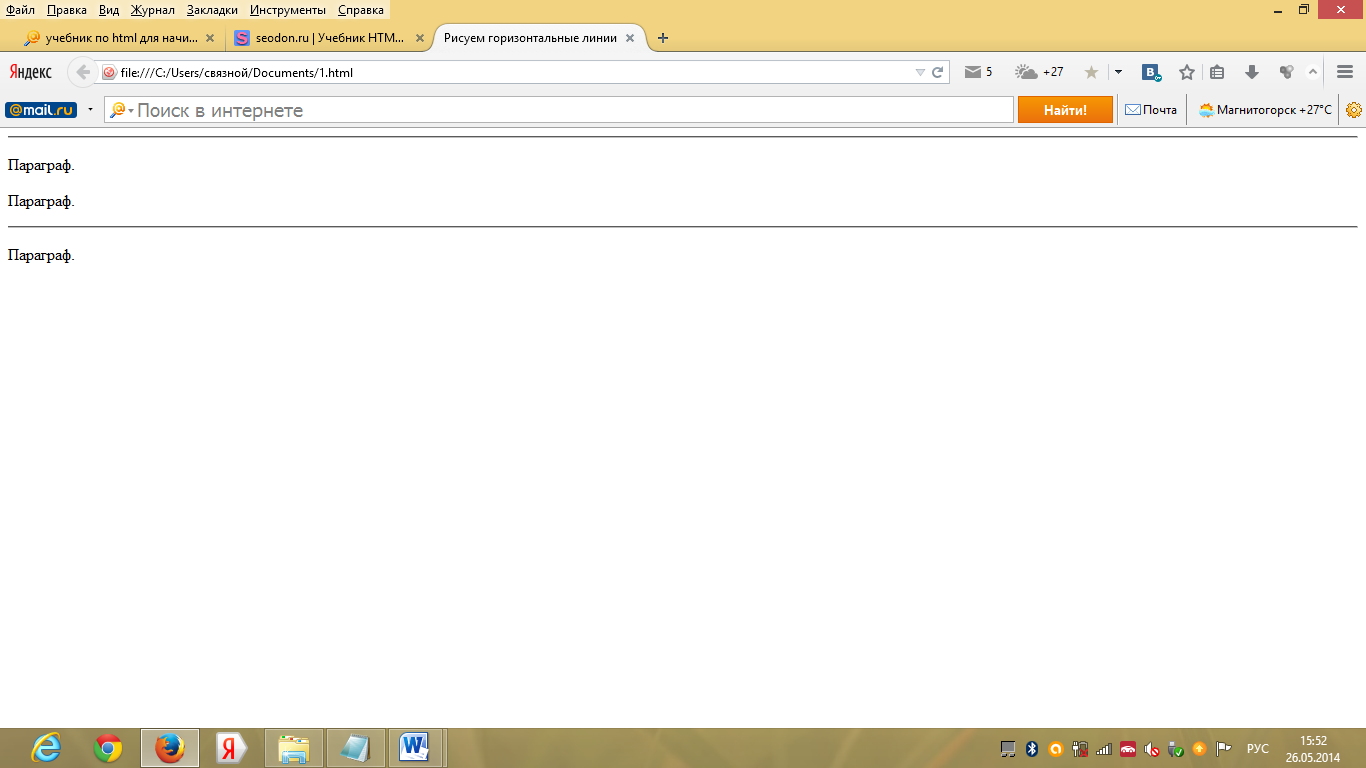The width and height of the screenshot is (1366, 768).
Task: Close the seodon.ru tab
Action: (x=420, y=38)
